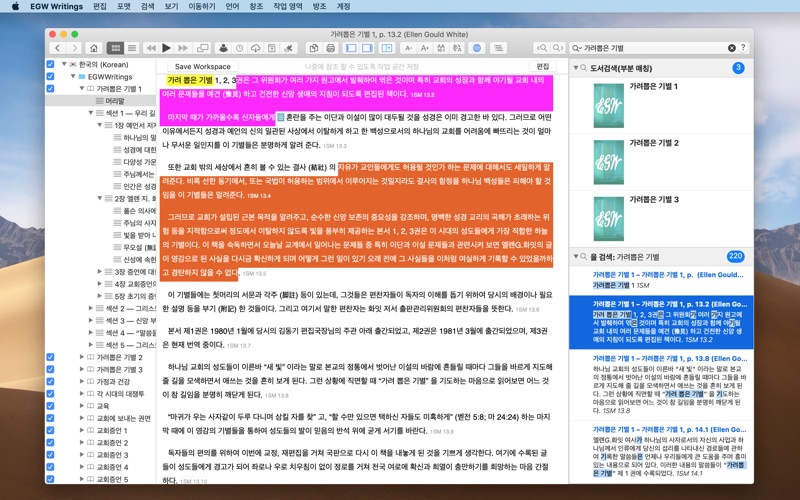Collapse the 을 검색: 가려뽑은 기별 section

point(576,257)
